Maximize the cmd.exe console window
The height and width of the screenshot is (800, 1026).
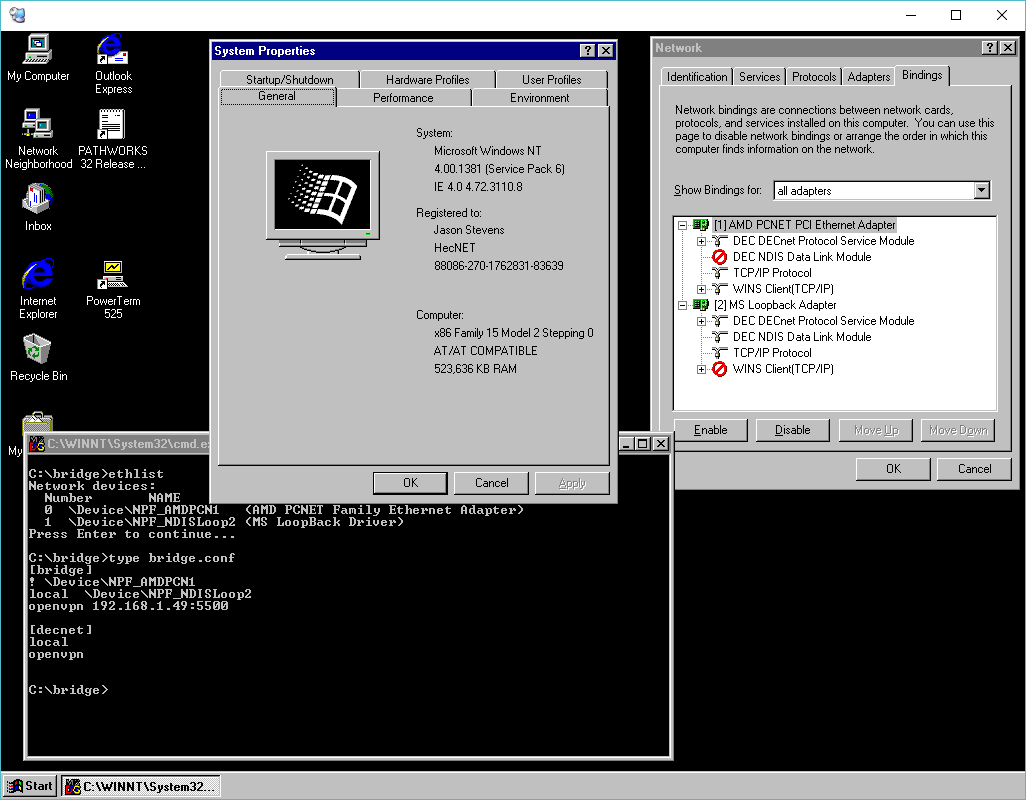[x=643, y=443]
